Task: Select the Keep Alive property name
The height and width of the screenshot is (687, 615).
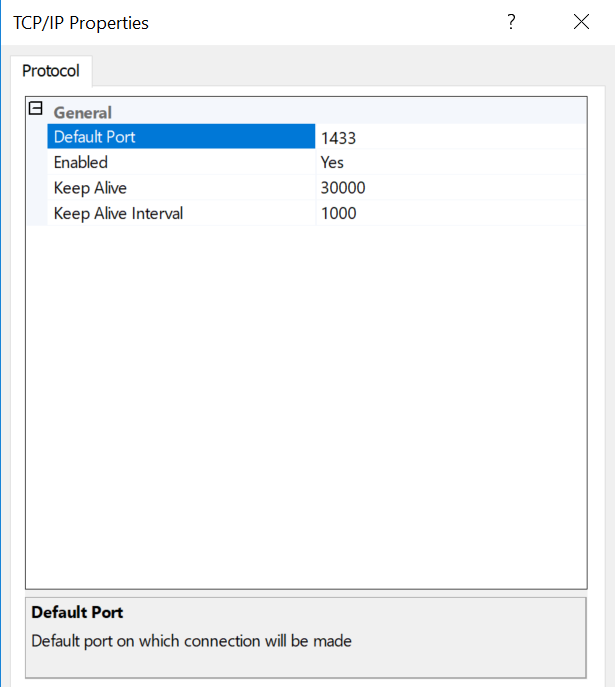Action: point(90,188)
